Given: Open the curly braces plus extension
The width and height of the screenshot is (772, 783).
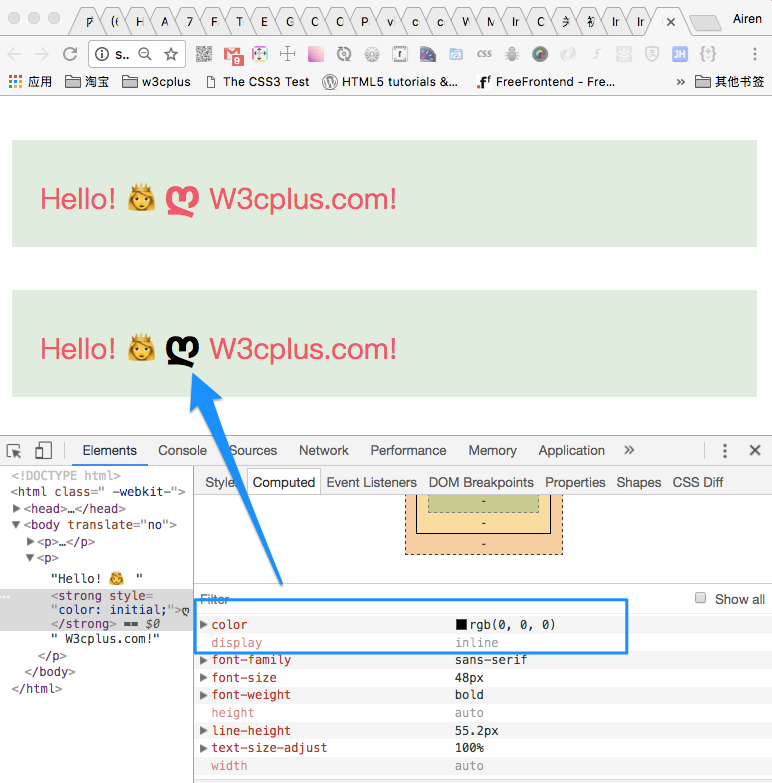Looking at the screenshot, I should coord(708,53).
